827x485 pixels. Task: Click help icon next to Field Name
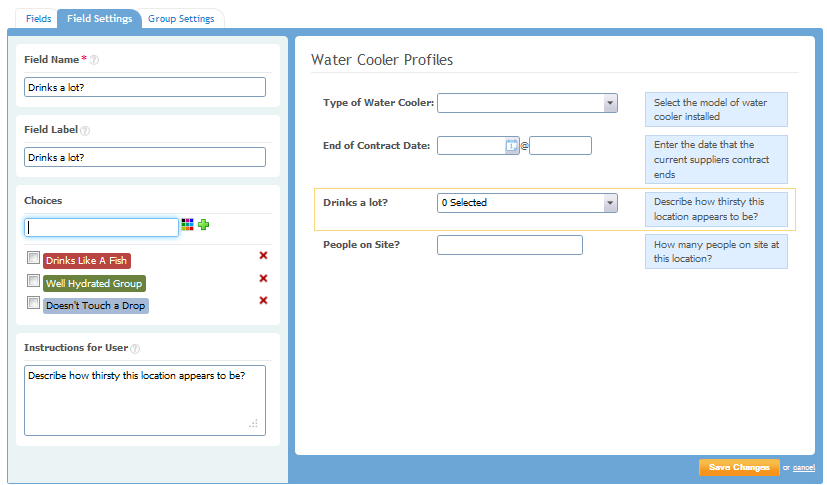(x=94, y=60)
